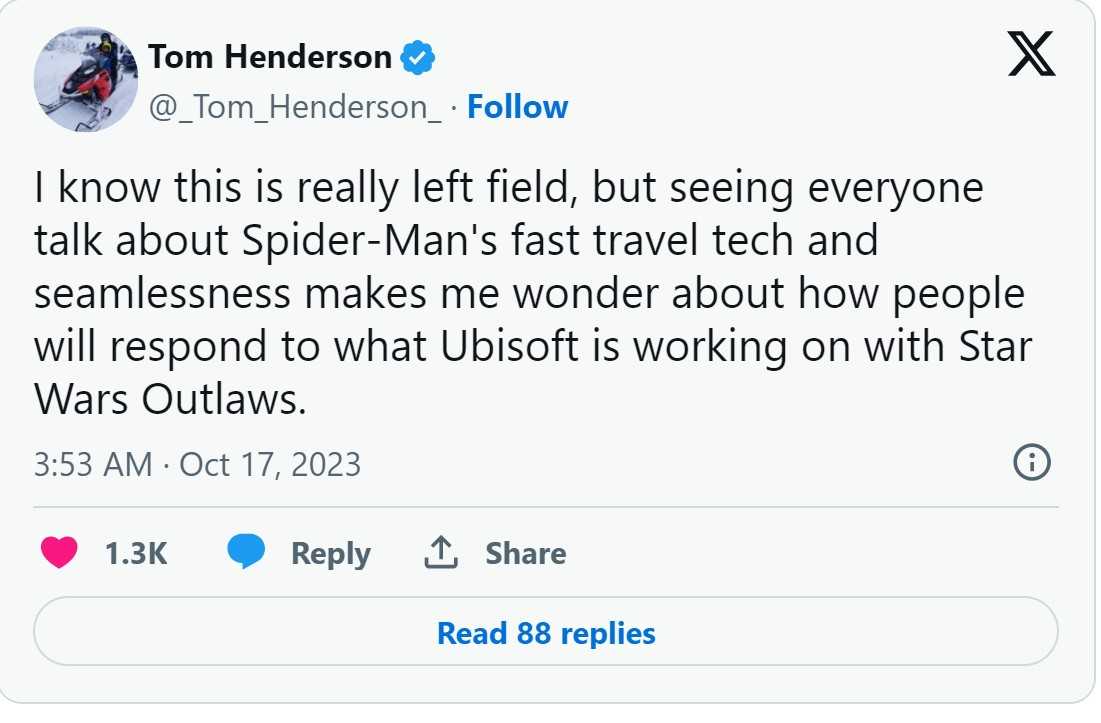Click the Share text label
Screen dimensions: 1101x723
click(525, 553)
